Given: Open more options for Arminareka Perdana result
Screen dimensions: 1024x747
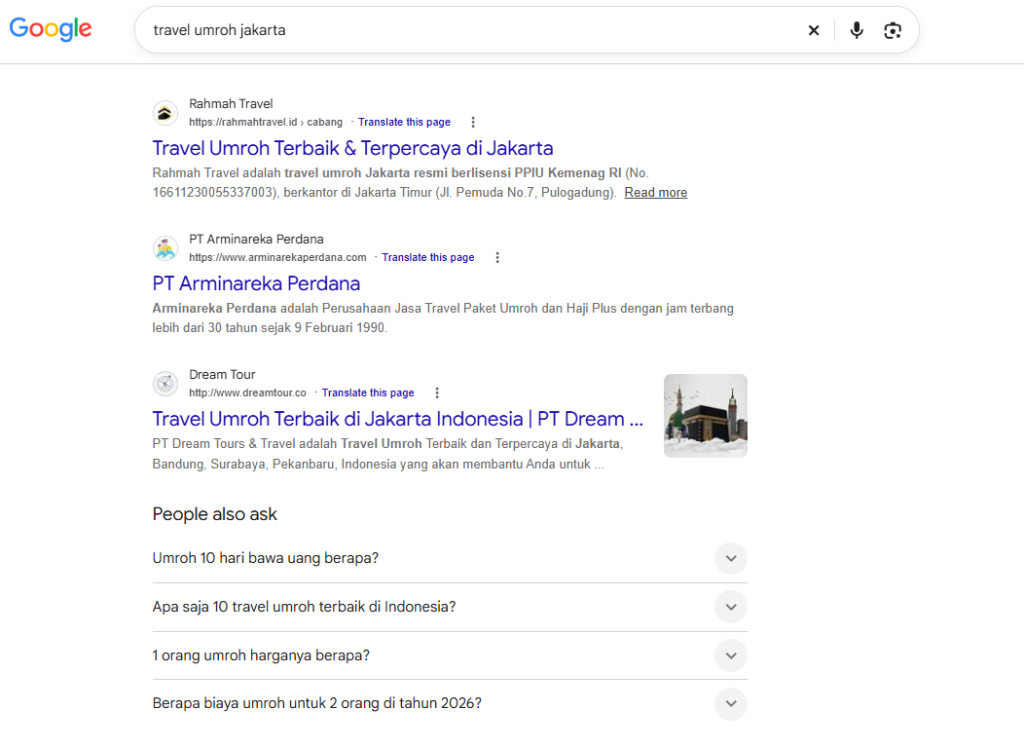Looking at the screenshot, I should tap(497, 257).
